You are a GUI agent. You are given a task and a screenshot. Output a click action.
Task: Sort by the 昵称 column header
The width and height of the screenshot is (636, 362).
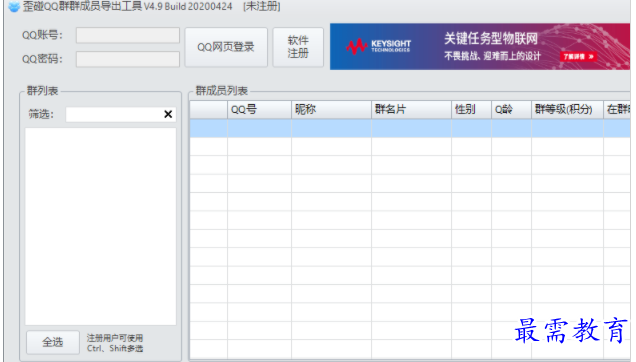[x=331, y=110]
